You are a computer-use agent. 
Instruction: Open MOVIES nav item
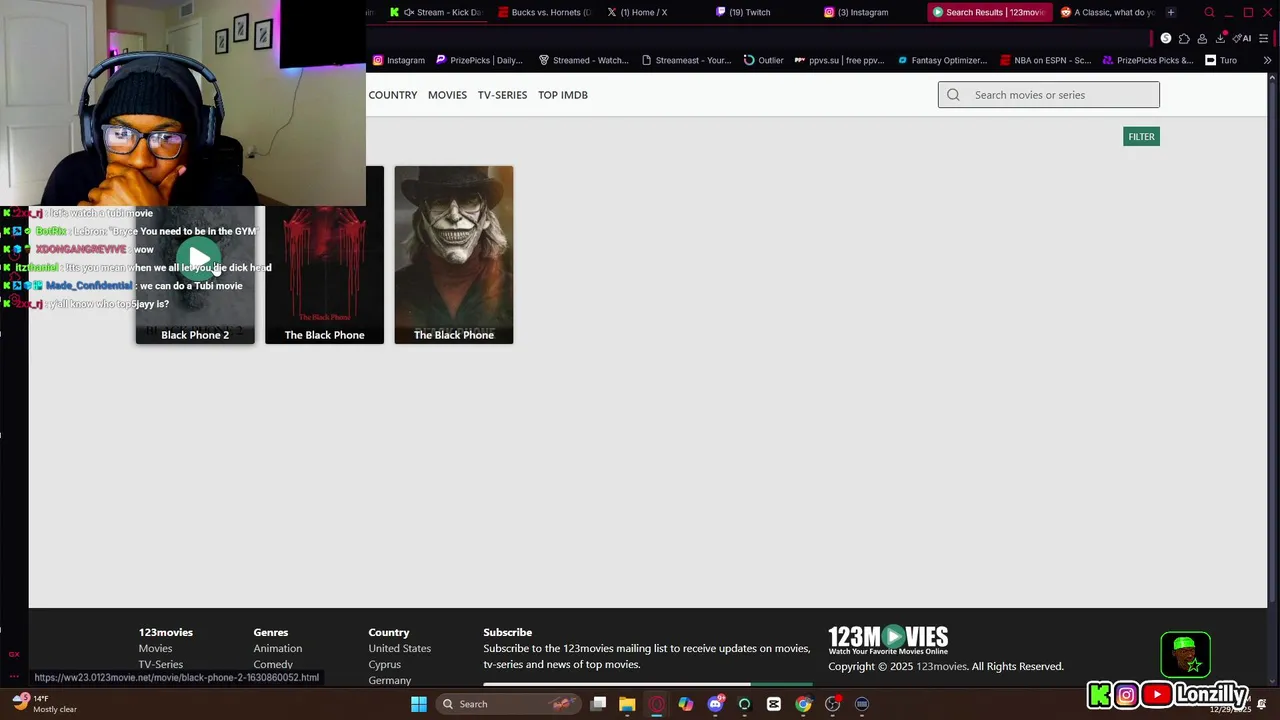tap(447, 95)
